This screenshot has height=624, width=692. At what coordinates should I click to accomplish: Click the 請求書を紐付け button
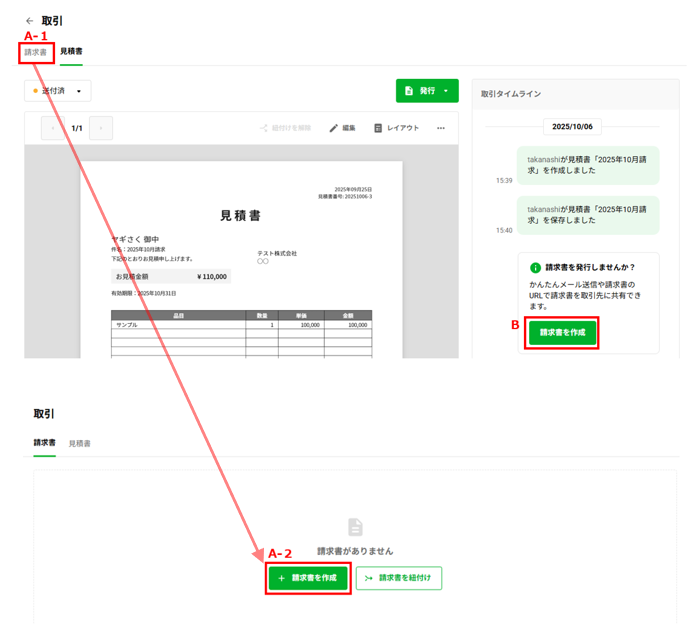[399, 578]
